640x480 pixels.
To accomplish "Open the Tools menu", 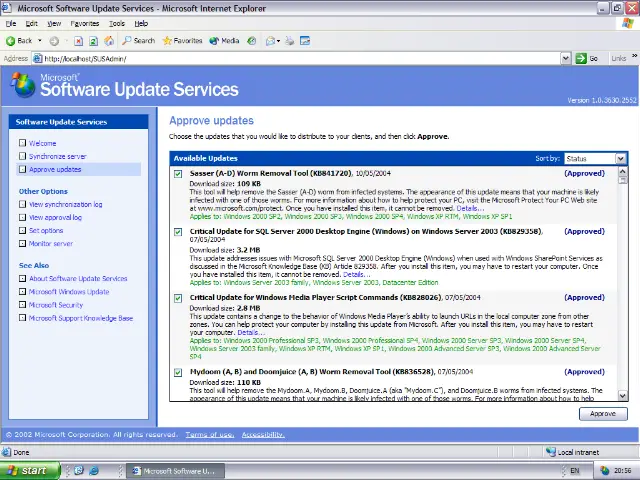I will (x=117, y=24).
